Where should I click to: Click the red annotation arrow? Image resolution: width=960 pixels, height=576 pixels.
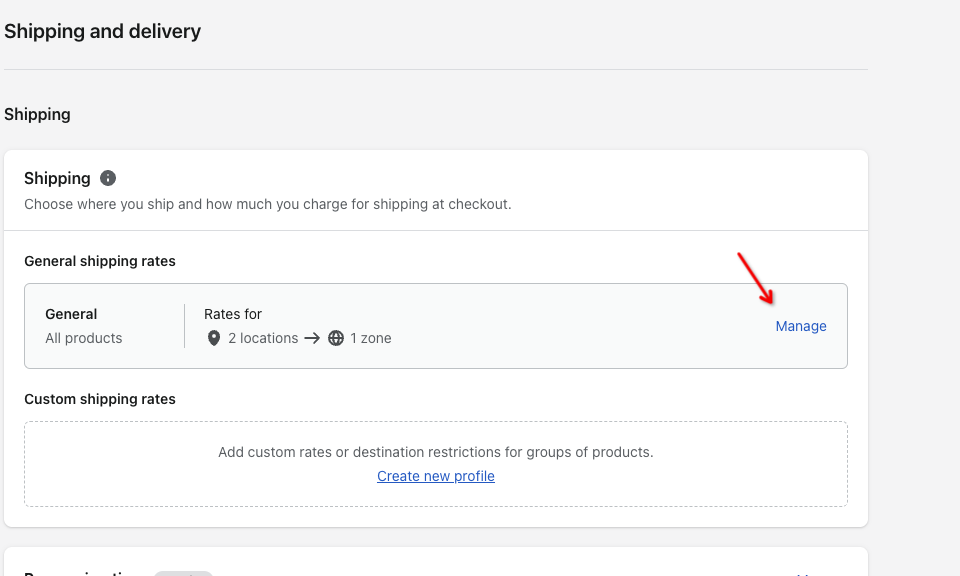pos(756,277)
